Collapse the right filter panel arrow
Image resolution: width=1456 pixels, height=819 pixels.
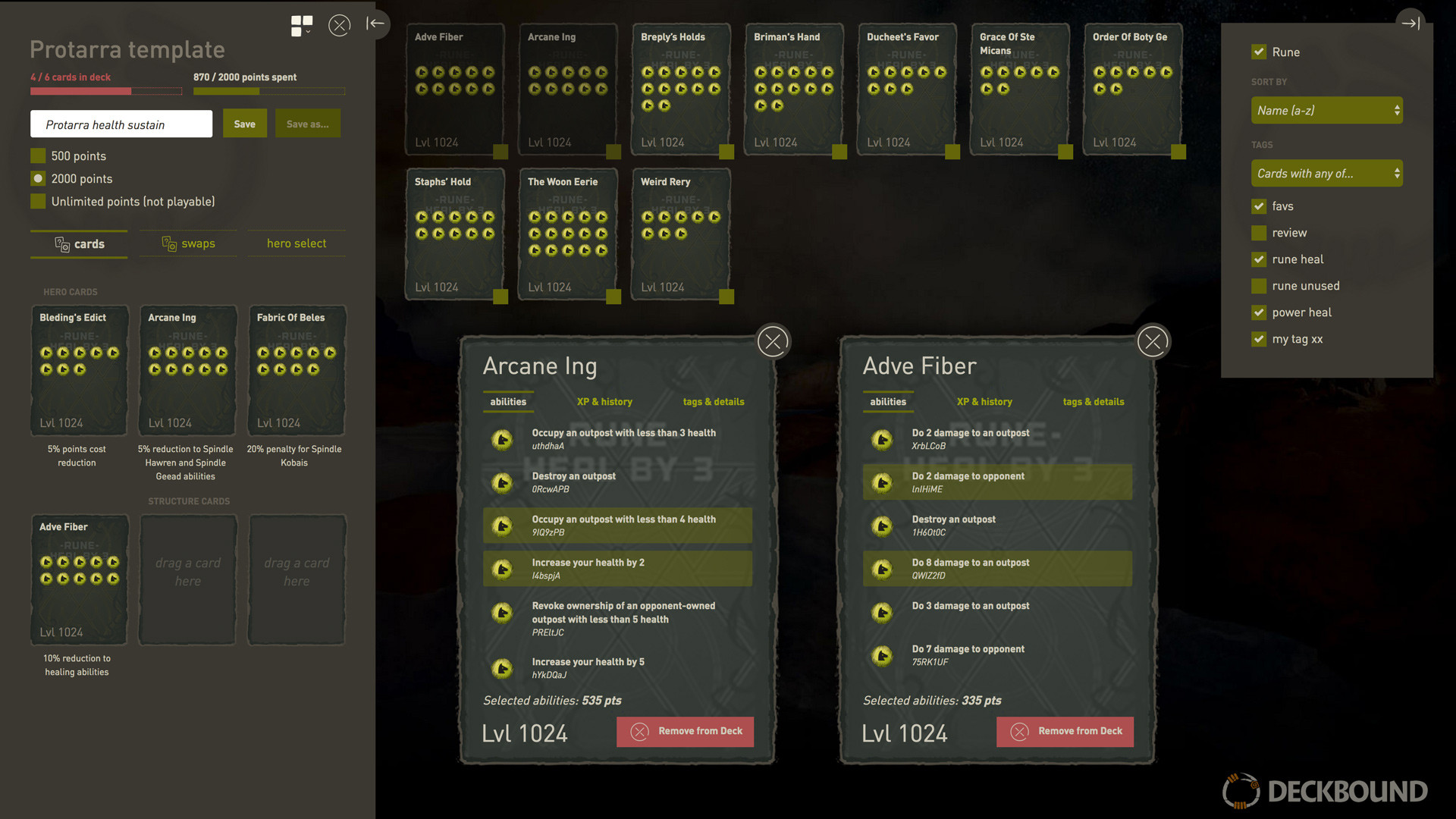click(1410, 24)
